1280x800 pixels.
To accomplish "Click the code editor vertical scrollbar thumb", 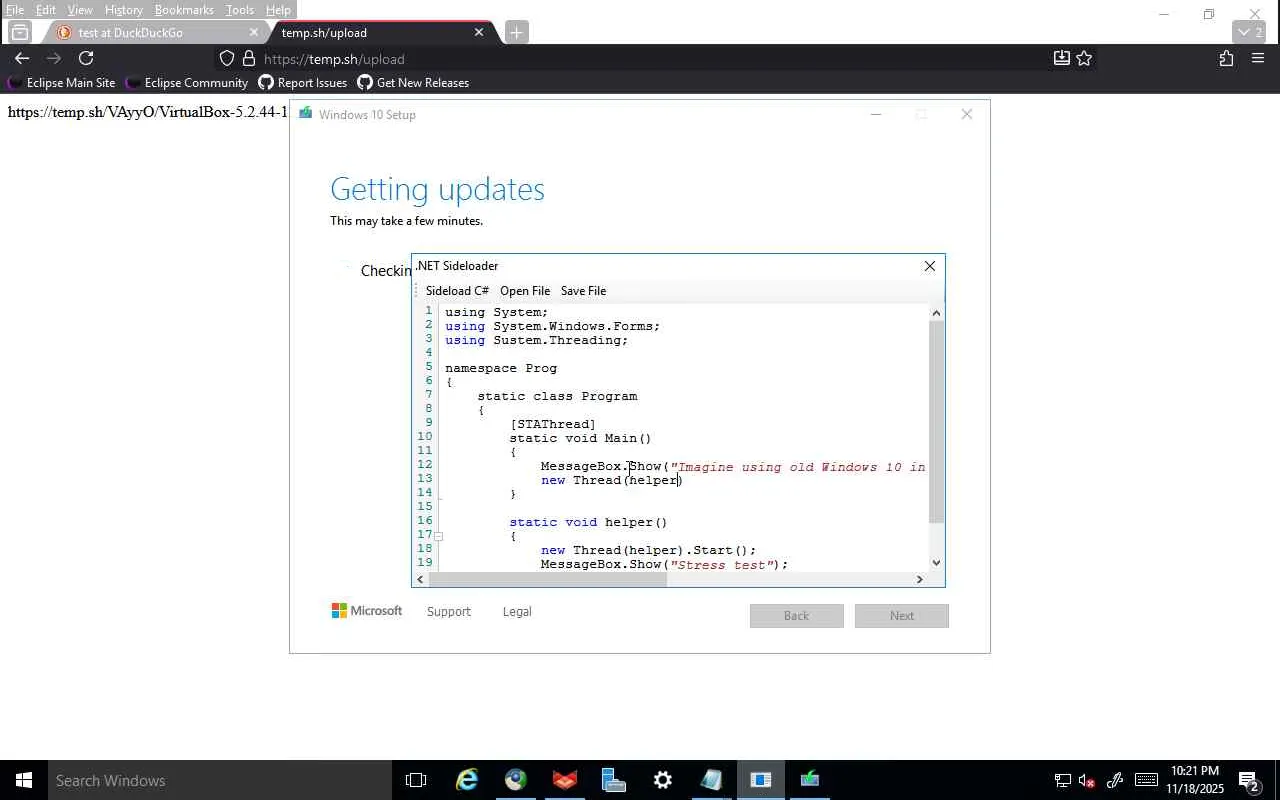I will [x=936, y=422].
